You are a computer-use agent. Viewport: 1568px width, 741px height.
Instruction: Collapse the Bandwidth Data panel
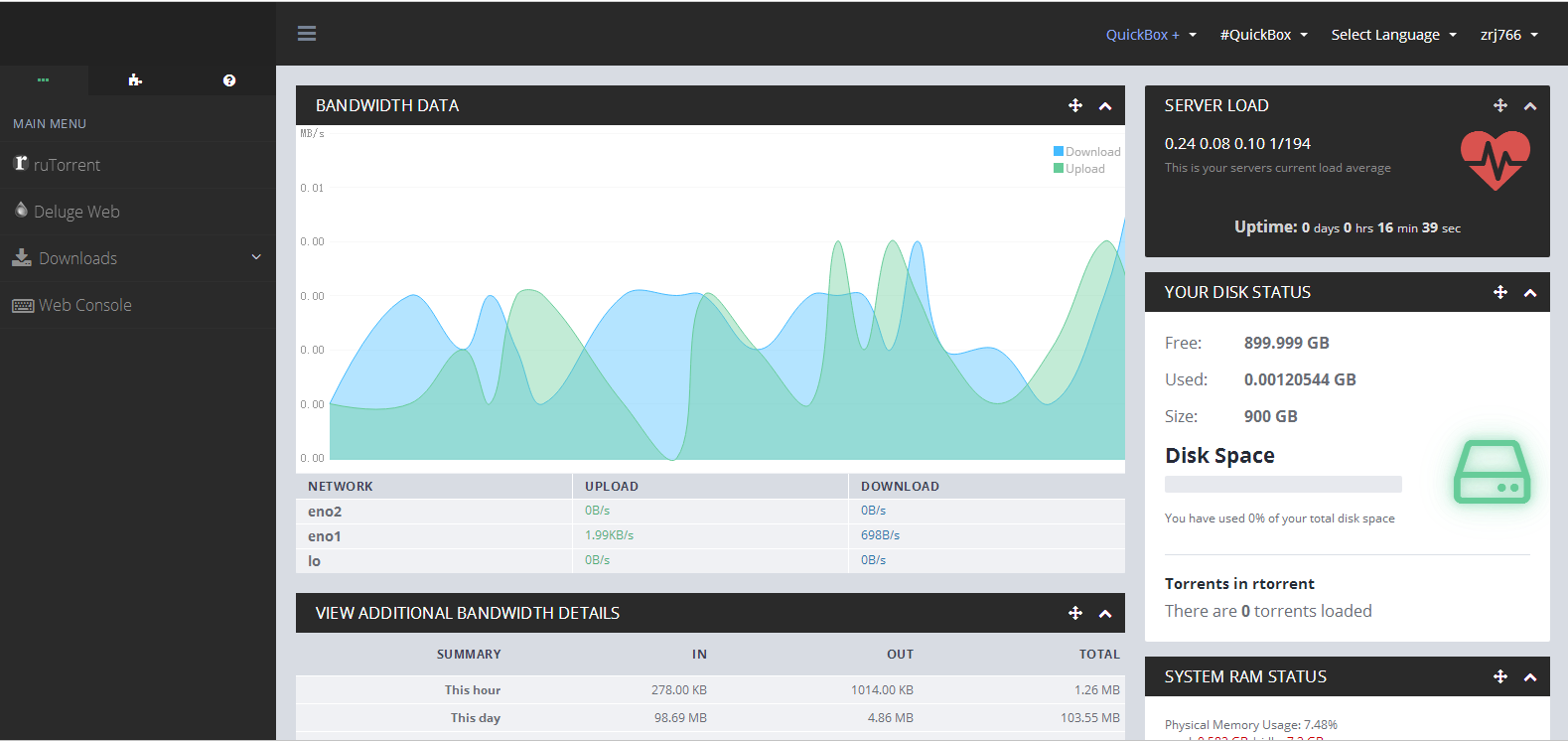tap(1105, 106)
